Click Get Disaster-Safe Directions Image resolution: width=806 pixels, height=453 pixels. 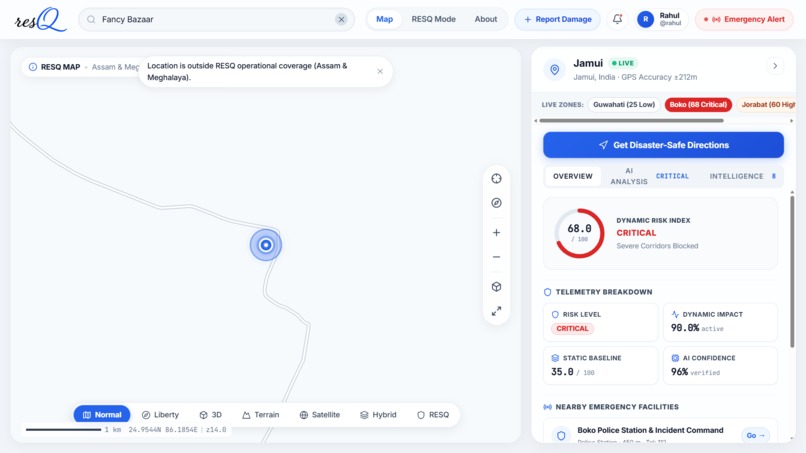pyautogui.click(x=663, y=145)
